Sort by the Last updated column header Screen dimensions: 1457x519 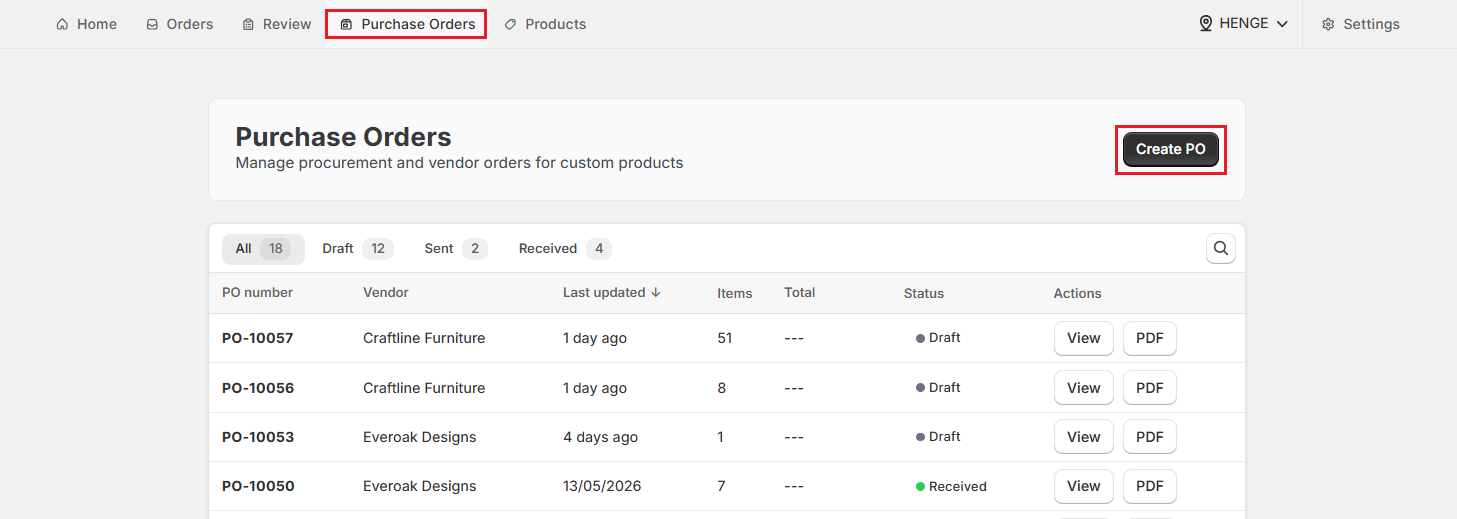pos(612,293)
